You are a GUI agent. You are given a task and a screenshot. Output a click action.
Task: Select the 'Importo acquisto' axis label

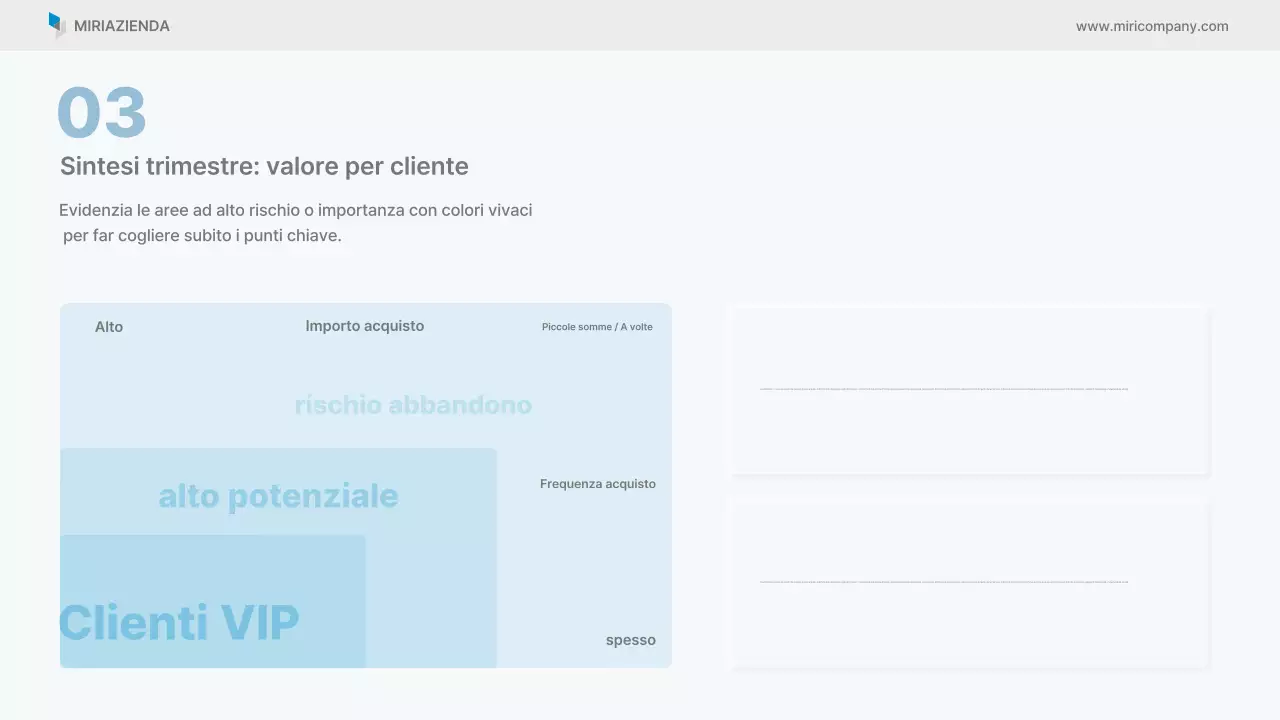pyautogui.click(x=364, y=325)
